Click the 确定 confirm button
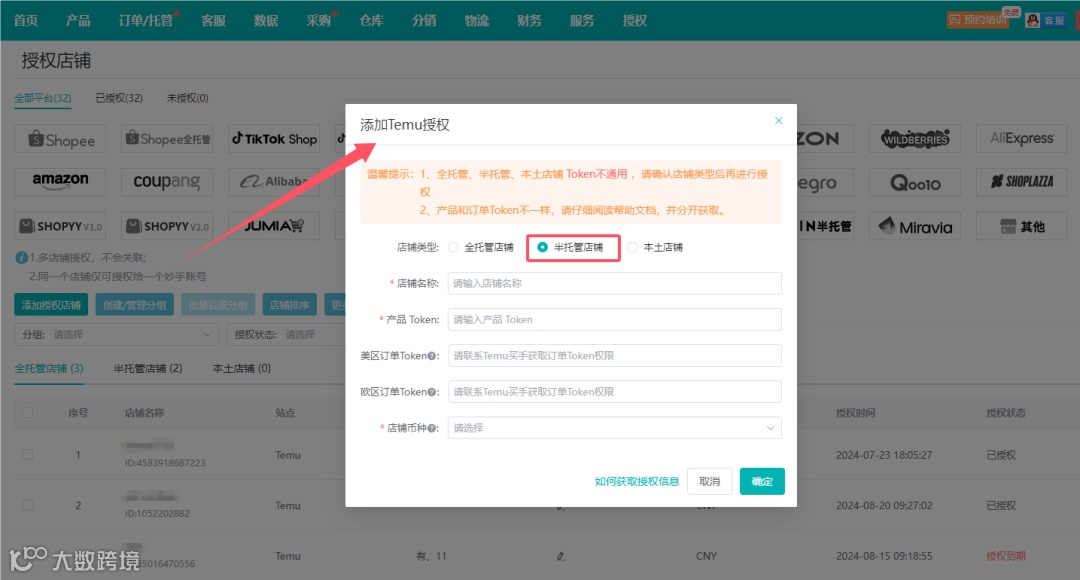Screen dimensions: 1080x580 [x=762, y=481]
